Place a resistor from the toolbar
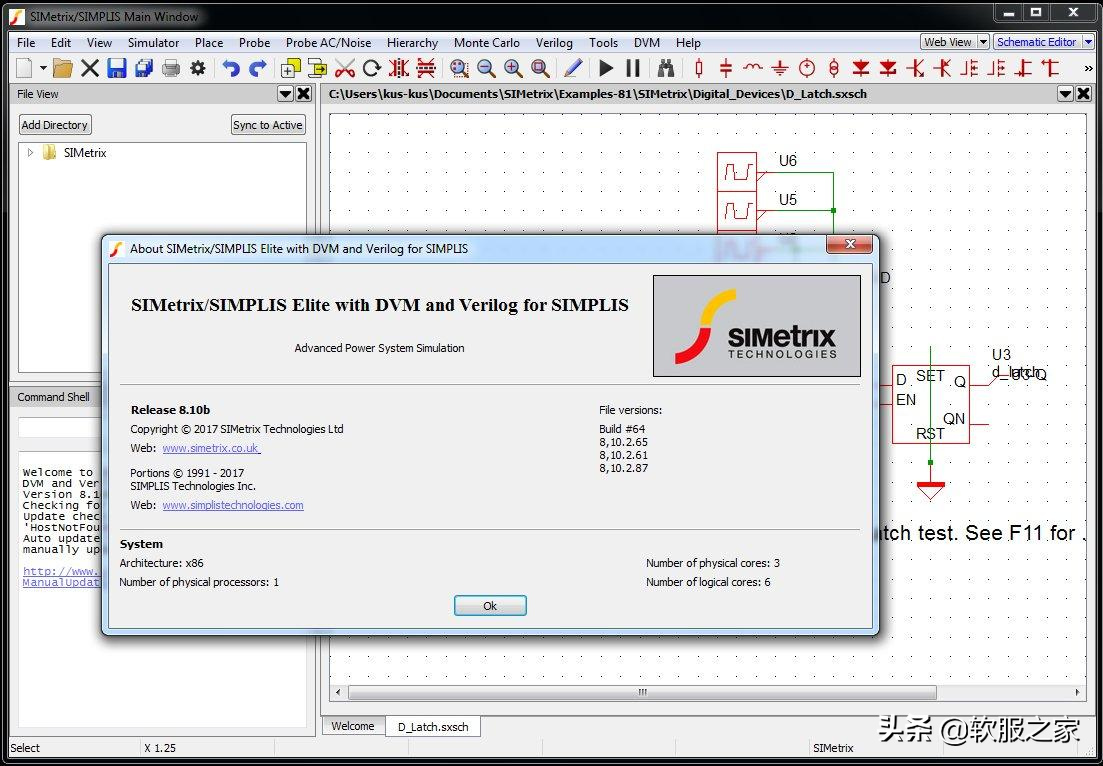The height and width of the screenshot is (766, 1103). click(x=699, y=68)
